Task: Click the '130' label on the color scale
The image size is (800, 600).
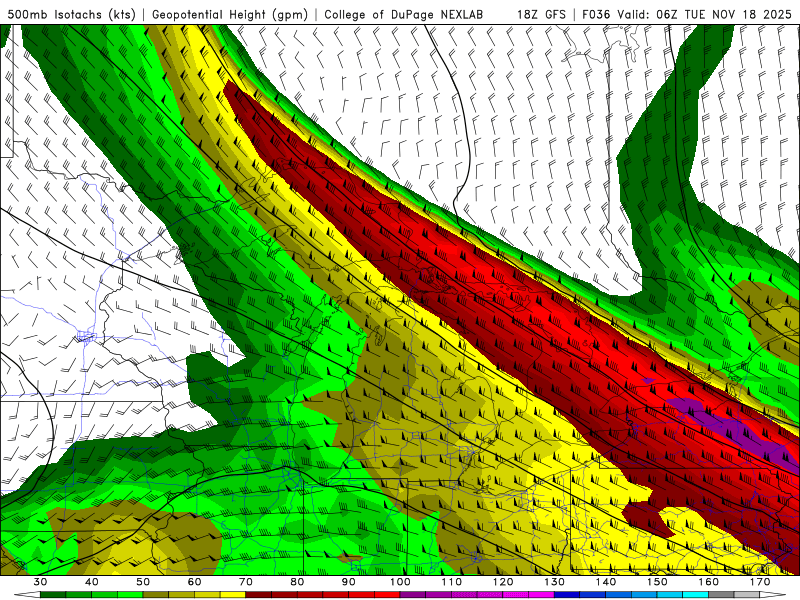Action: click(555, 582)
